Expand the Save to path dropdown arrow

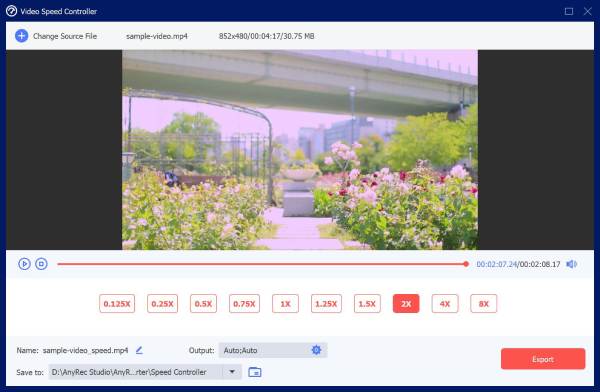232,372
